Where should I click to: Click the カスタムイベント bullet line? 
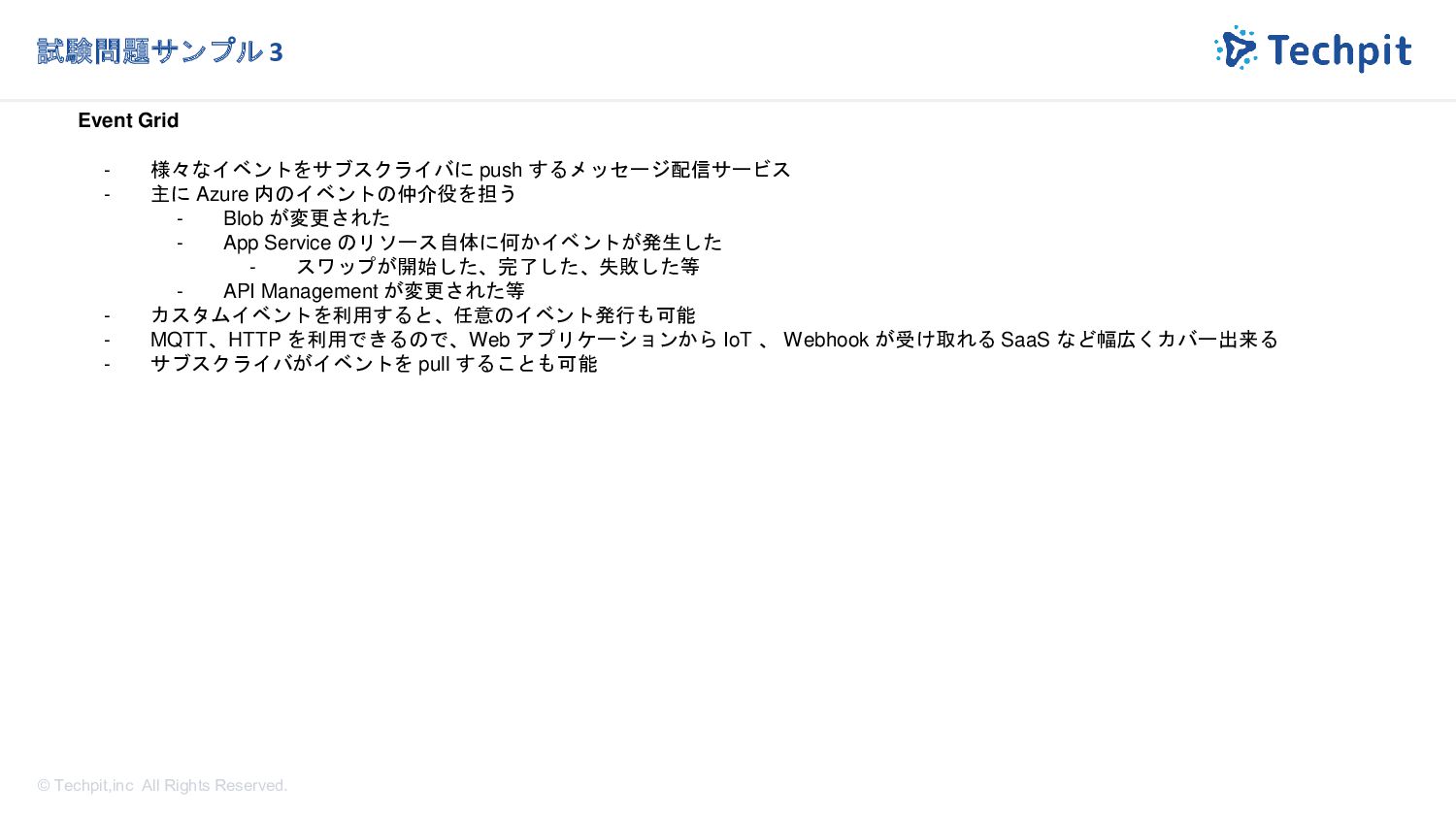click(x=423, y=315)
